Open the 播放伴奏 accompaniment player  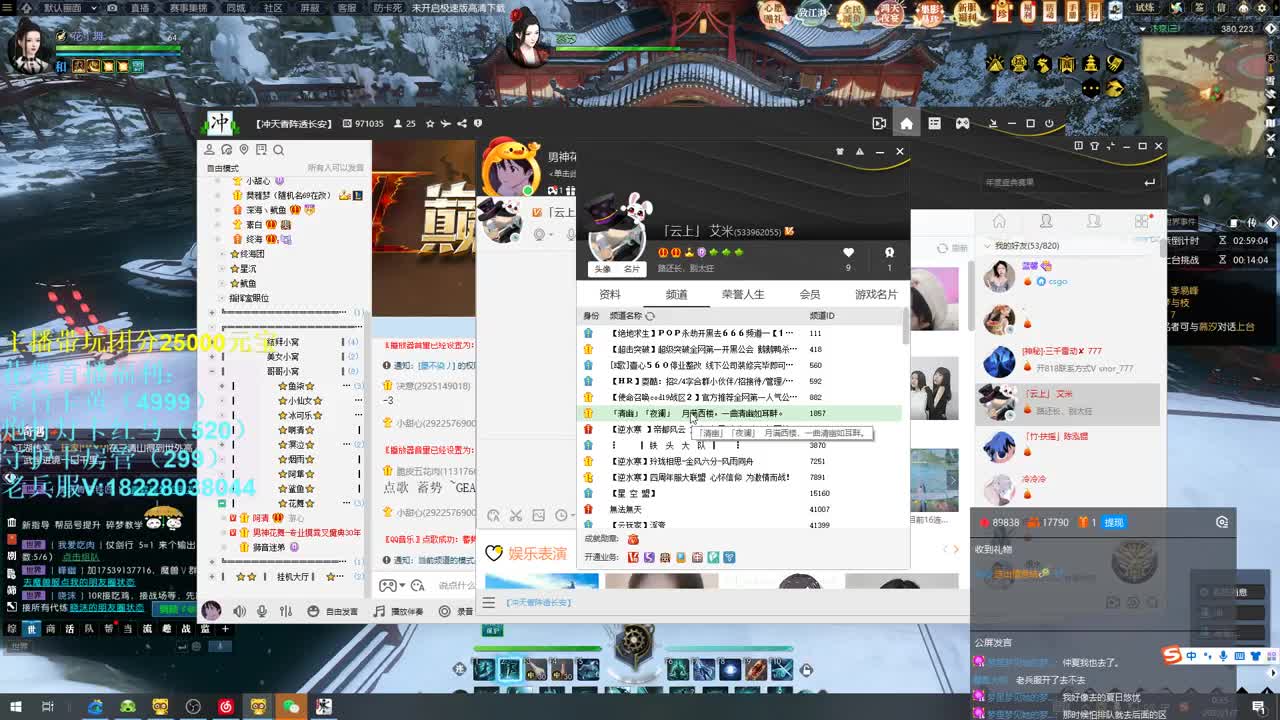403,612
